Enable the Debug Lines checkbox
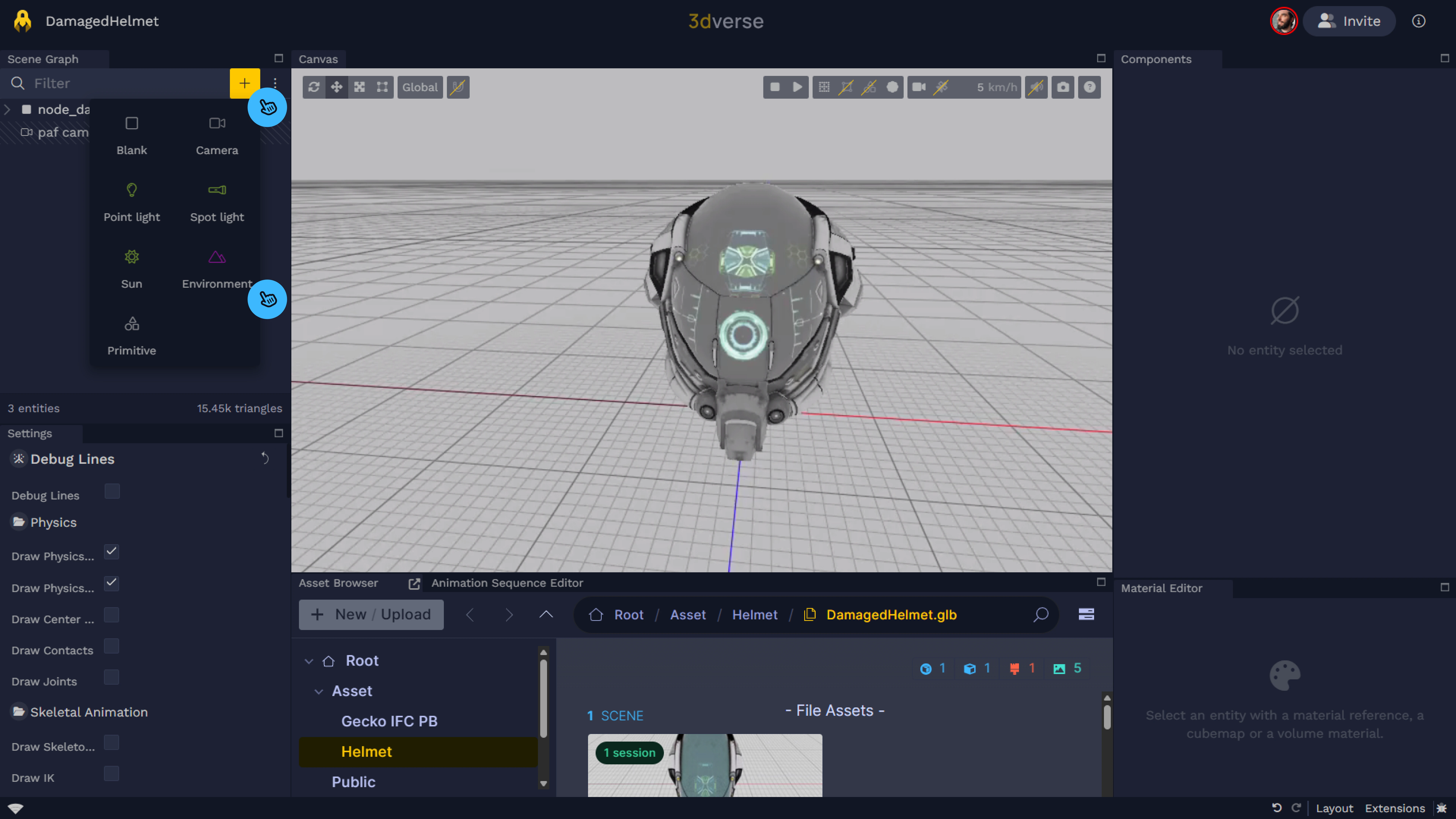Image resolution: width=1456 pixels, height=819 pixels. point(112,491)
